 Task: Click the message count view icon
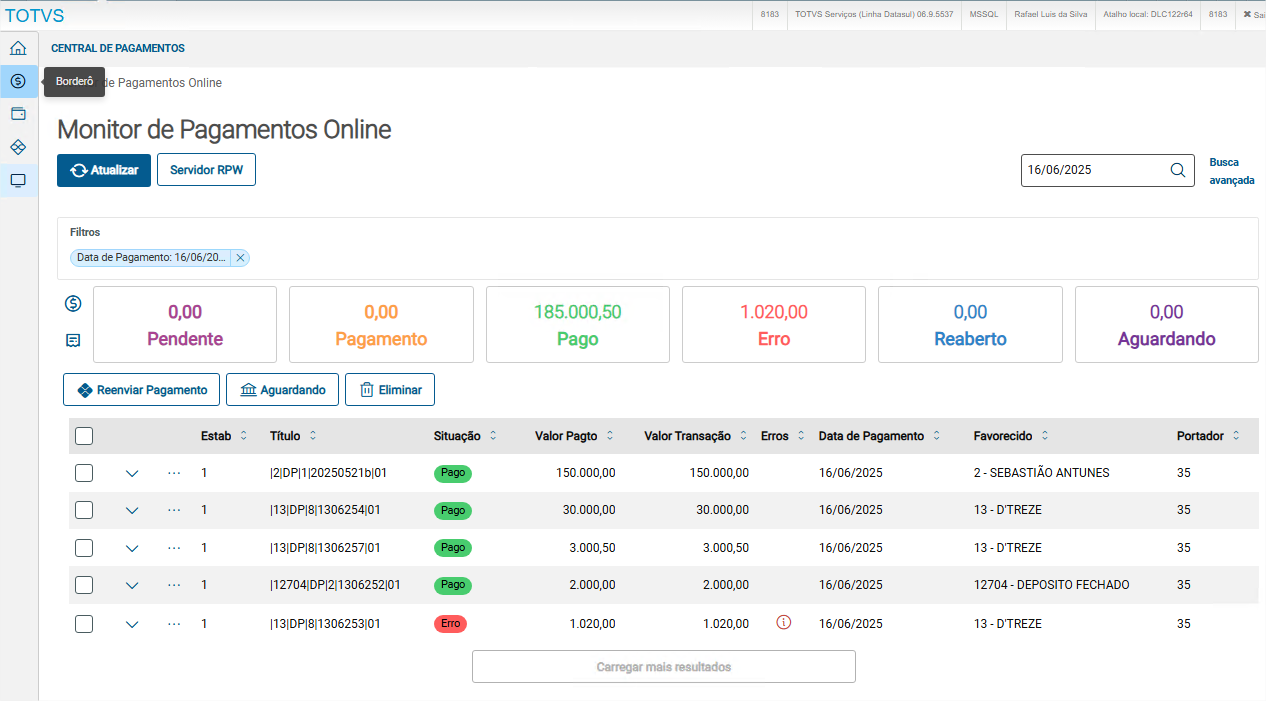click(73, 340)
